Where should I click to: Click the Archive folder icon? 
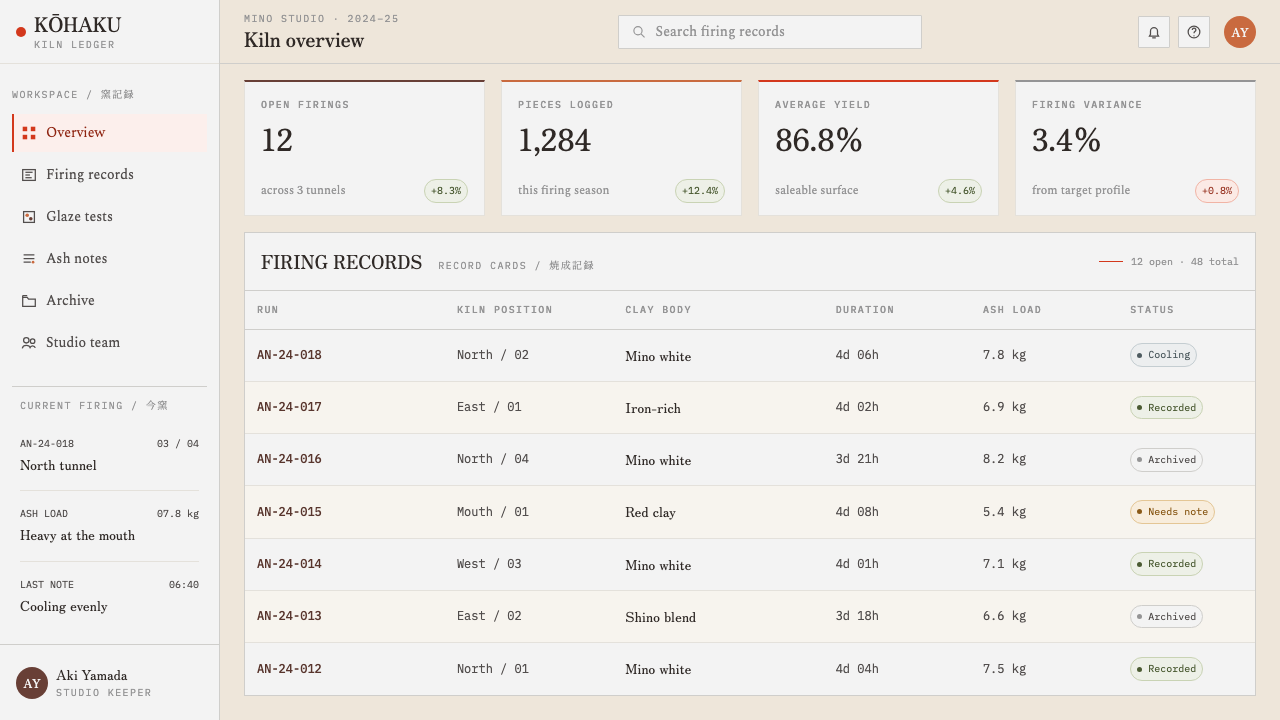click(29, 301)
